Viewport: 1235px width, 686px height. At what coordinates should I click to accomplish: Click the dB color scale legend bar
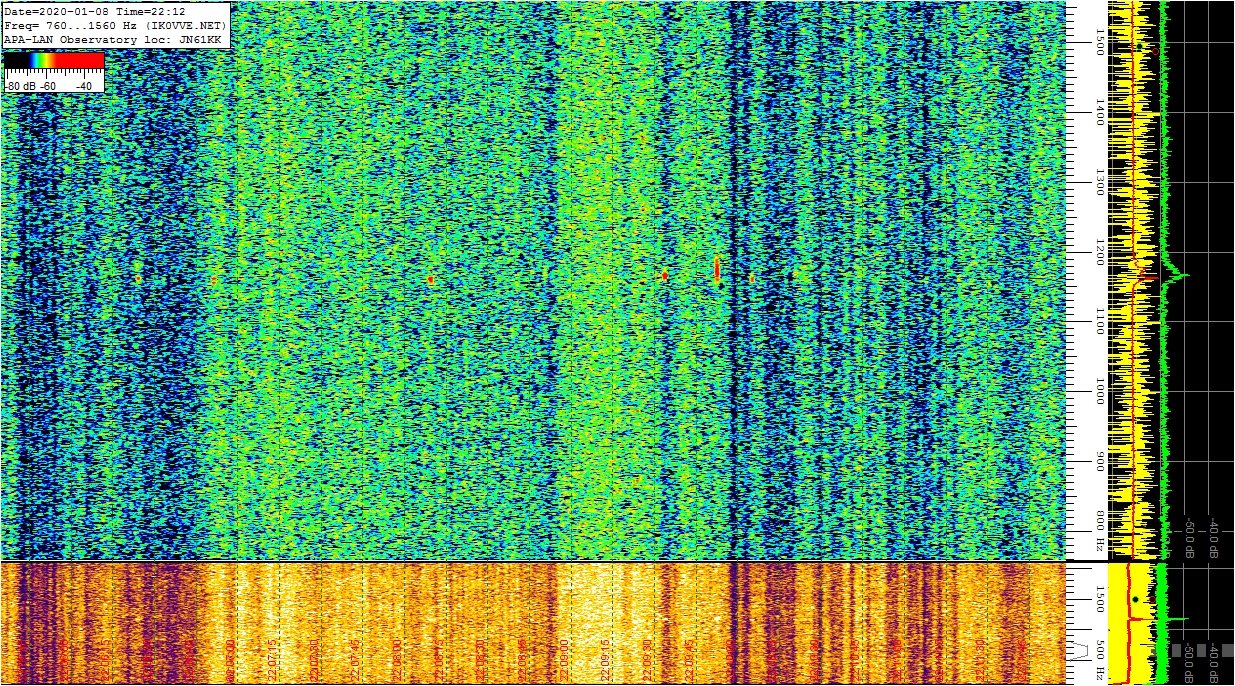point(54,61)
